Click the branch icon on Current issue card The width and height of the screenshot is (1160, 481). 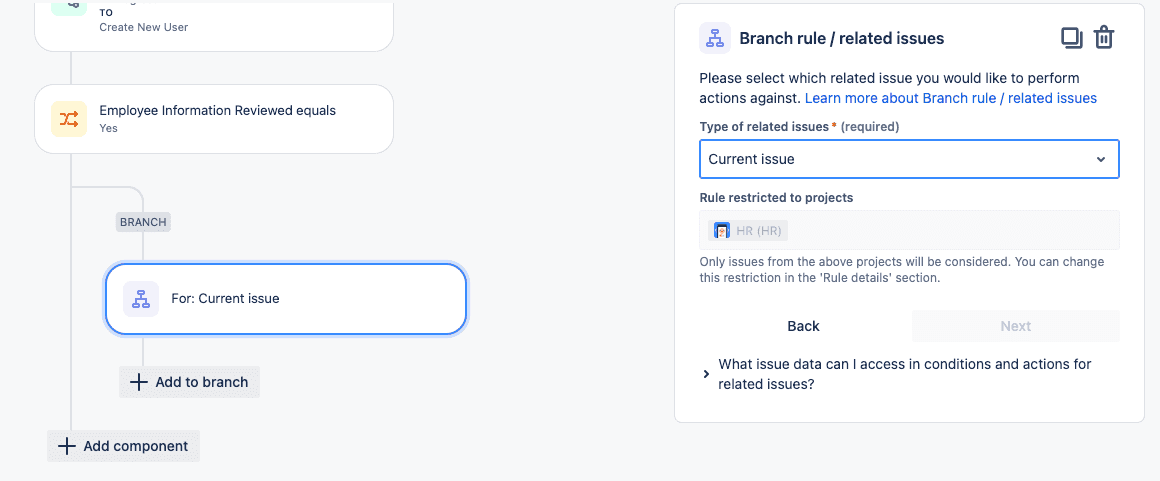tap(141, 299)
